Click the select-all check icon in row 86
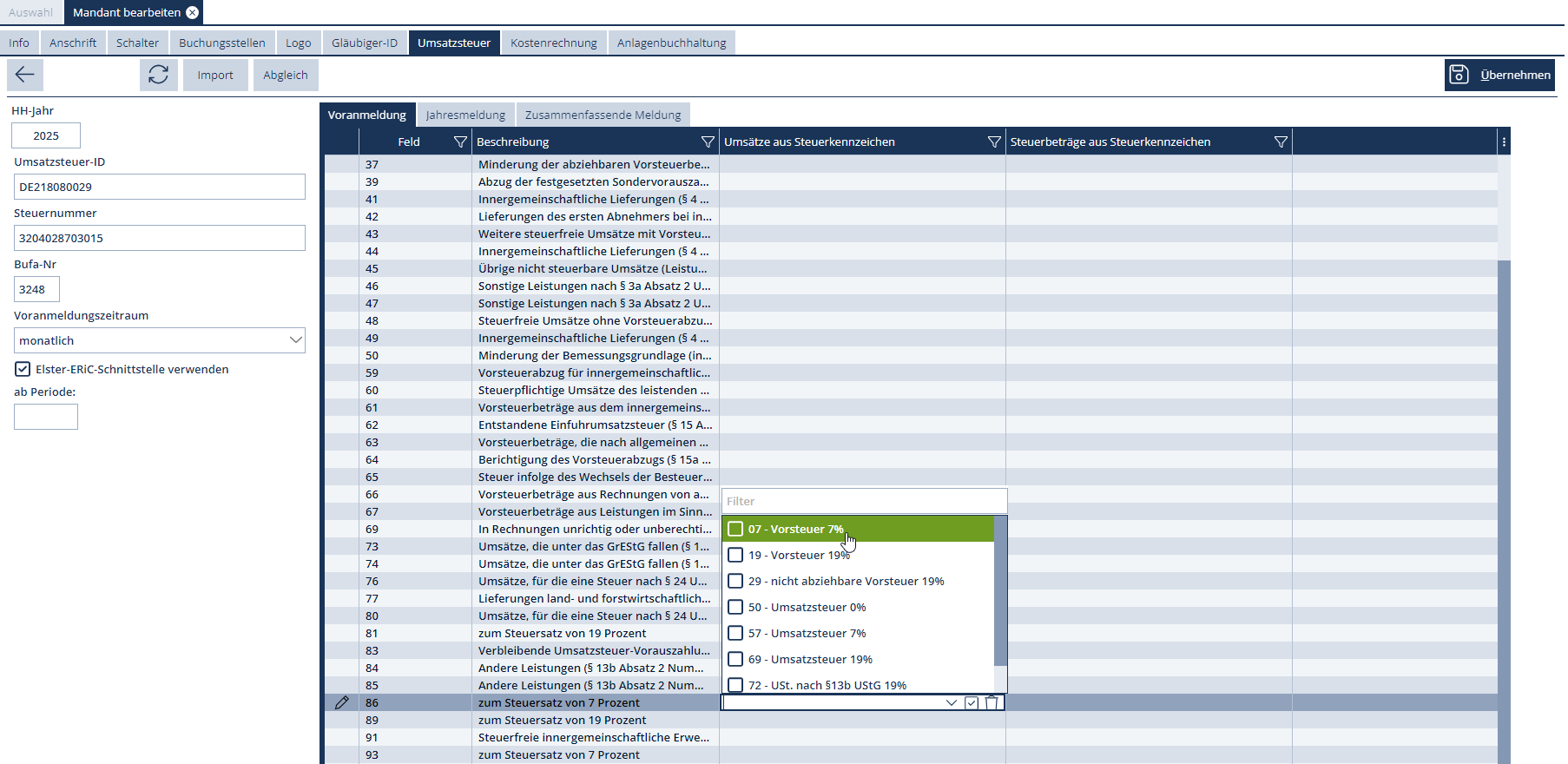 [972, 703]
